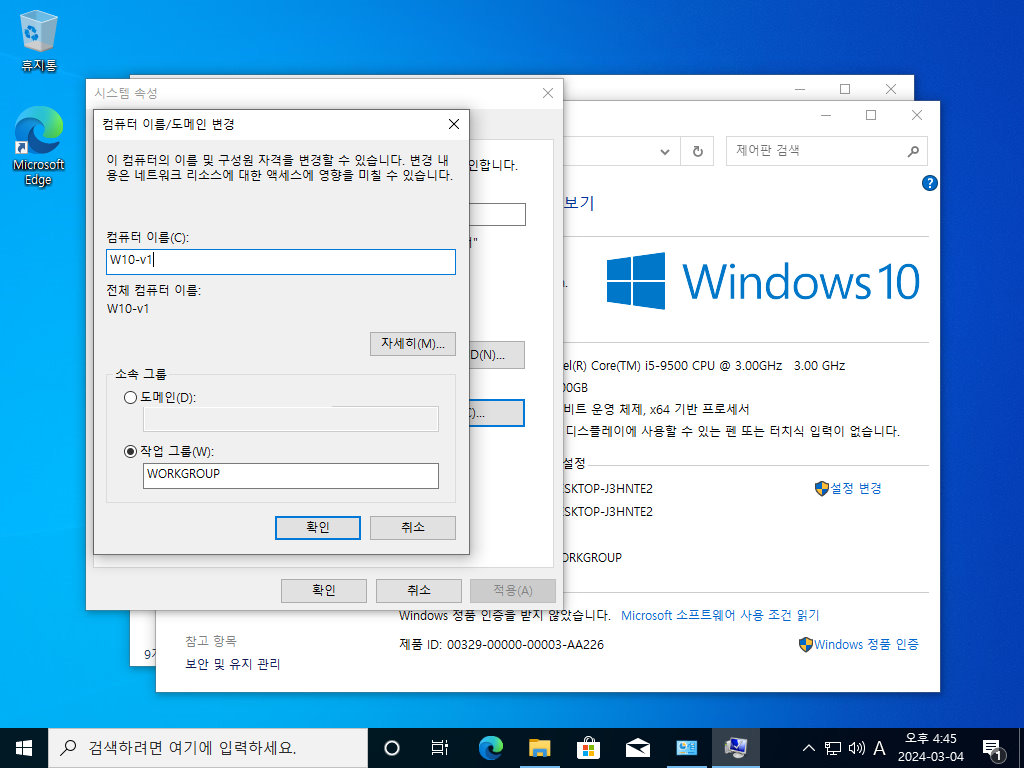Click the Windows 정품 인증 link
This screenshot has height=768, width=1024.
point(866,645)
